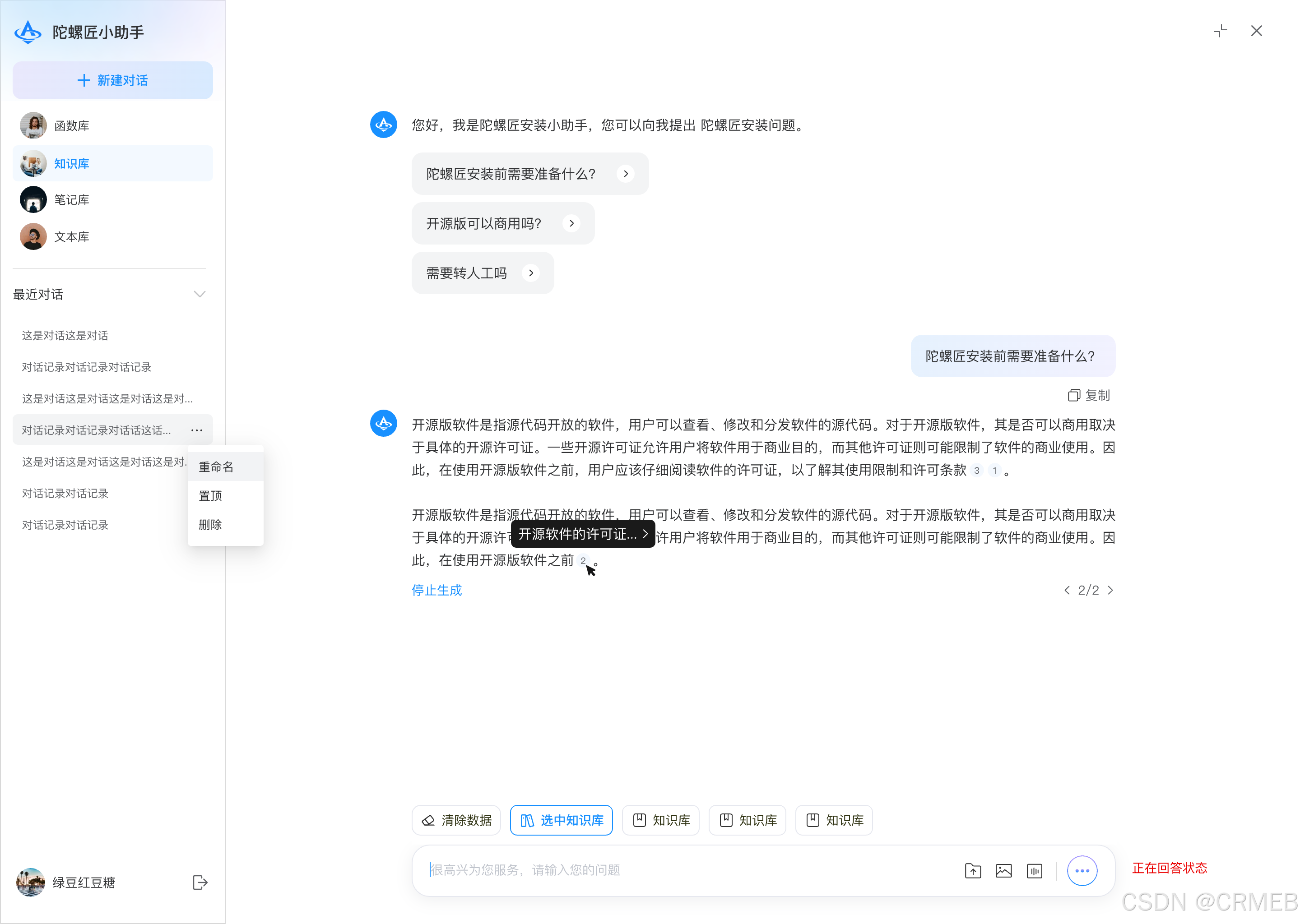Click the voice input icon

pyautogui.click(x=1035, y=870)
